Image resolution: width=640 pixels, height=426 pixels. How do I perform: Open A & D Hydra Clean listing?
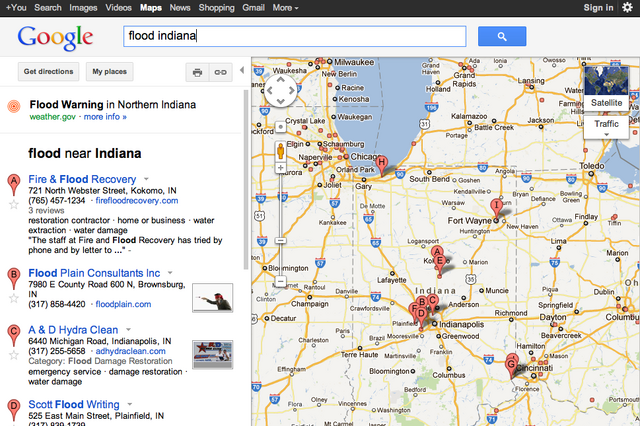[x=73, y=330]
